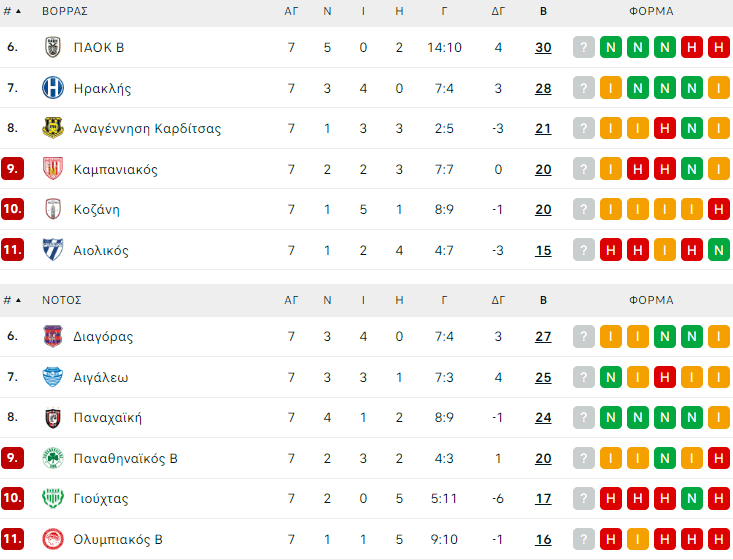Click the Καμπανιακός team badge
733x560 pixels.
pyautogui.click(x=53, y=169)
